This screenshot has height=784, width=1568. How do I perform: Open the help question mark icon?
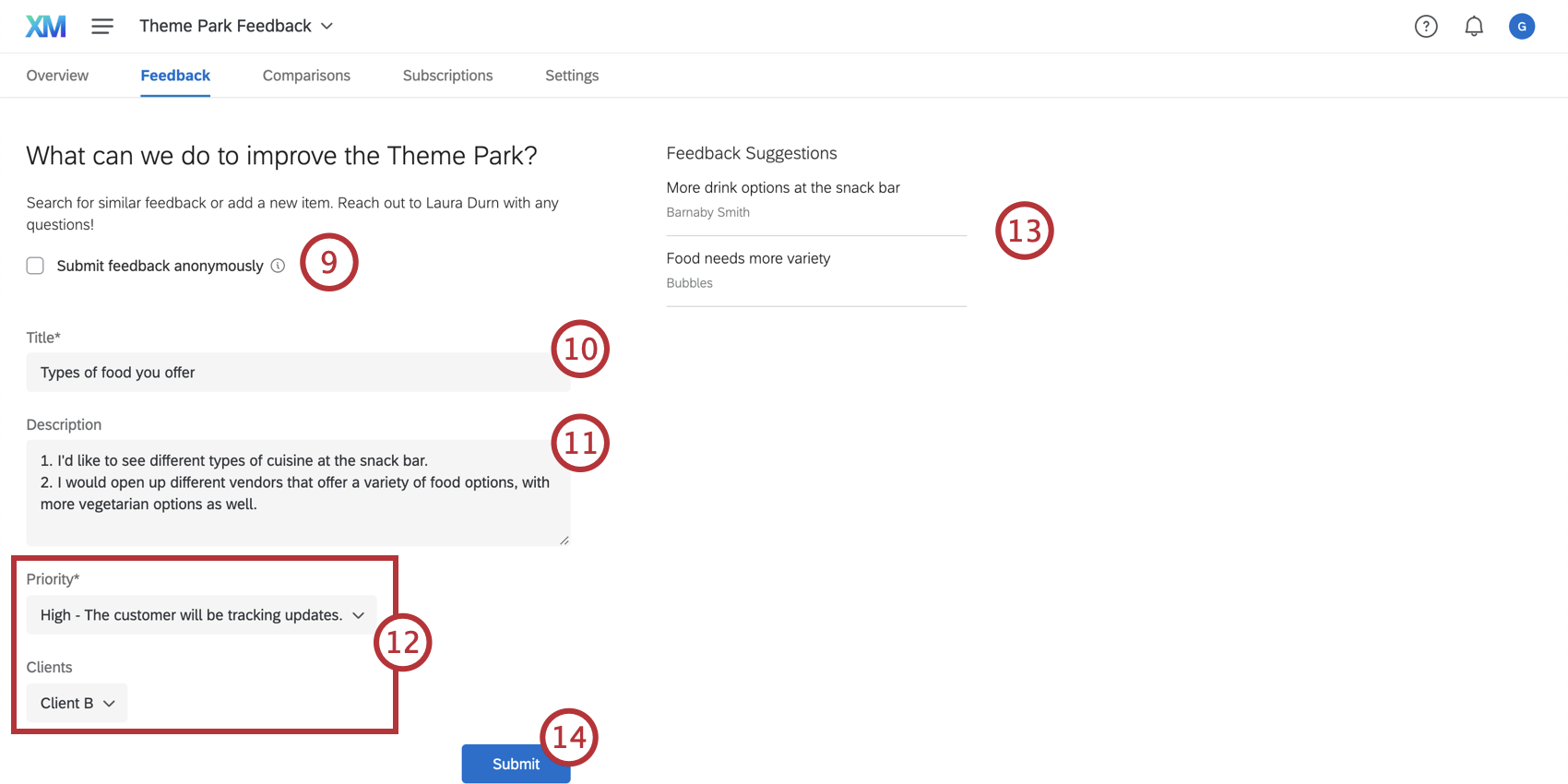1426,26
